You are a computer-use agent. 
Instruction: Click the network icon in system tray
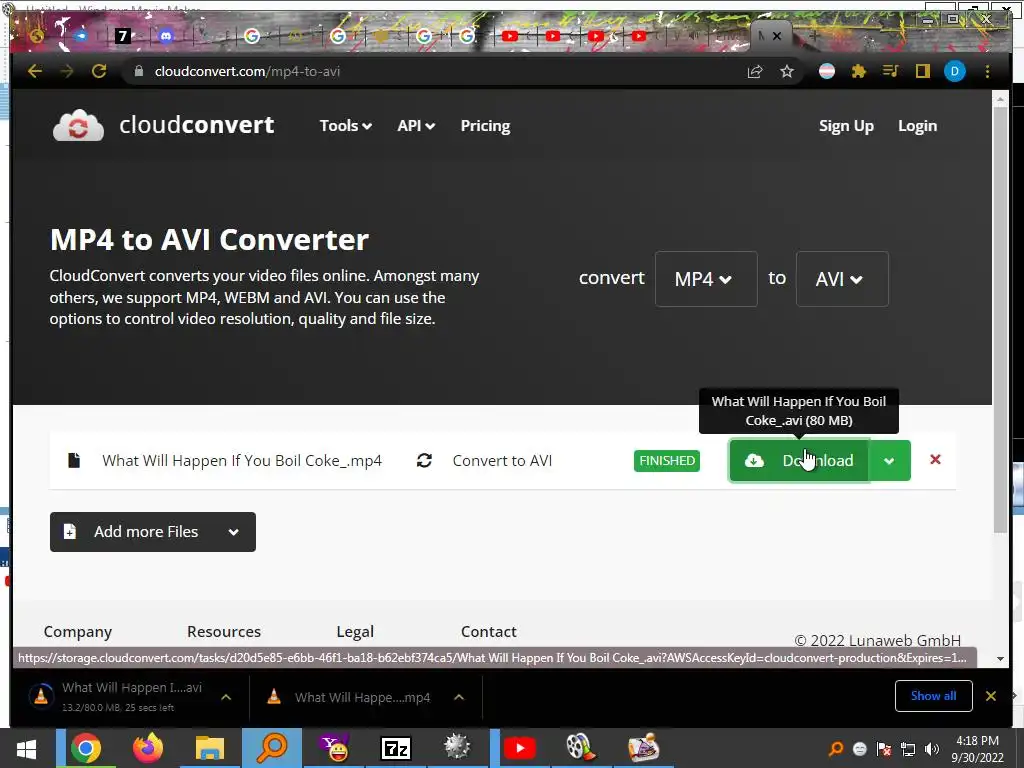pyautogui.click(x=908, y=749)
